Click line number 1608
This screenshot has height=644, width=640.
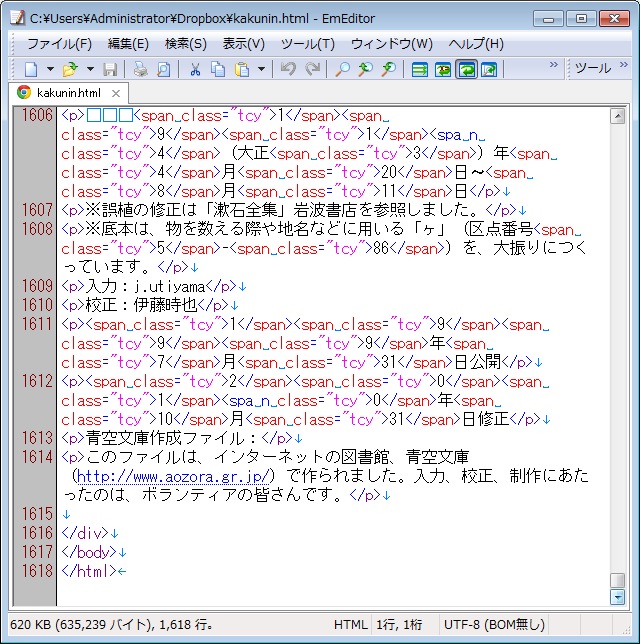(x=37, y=229)
